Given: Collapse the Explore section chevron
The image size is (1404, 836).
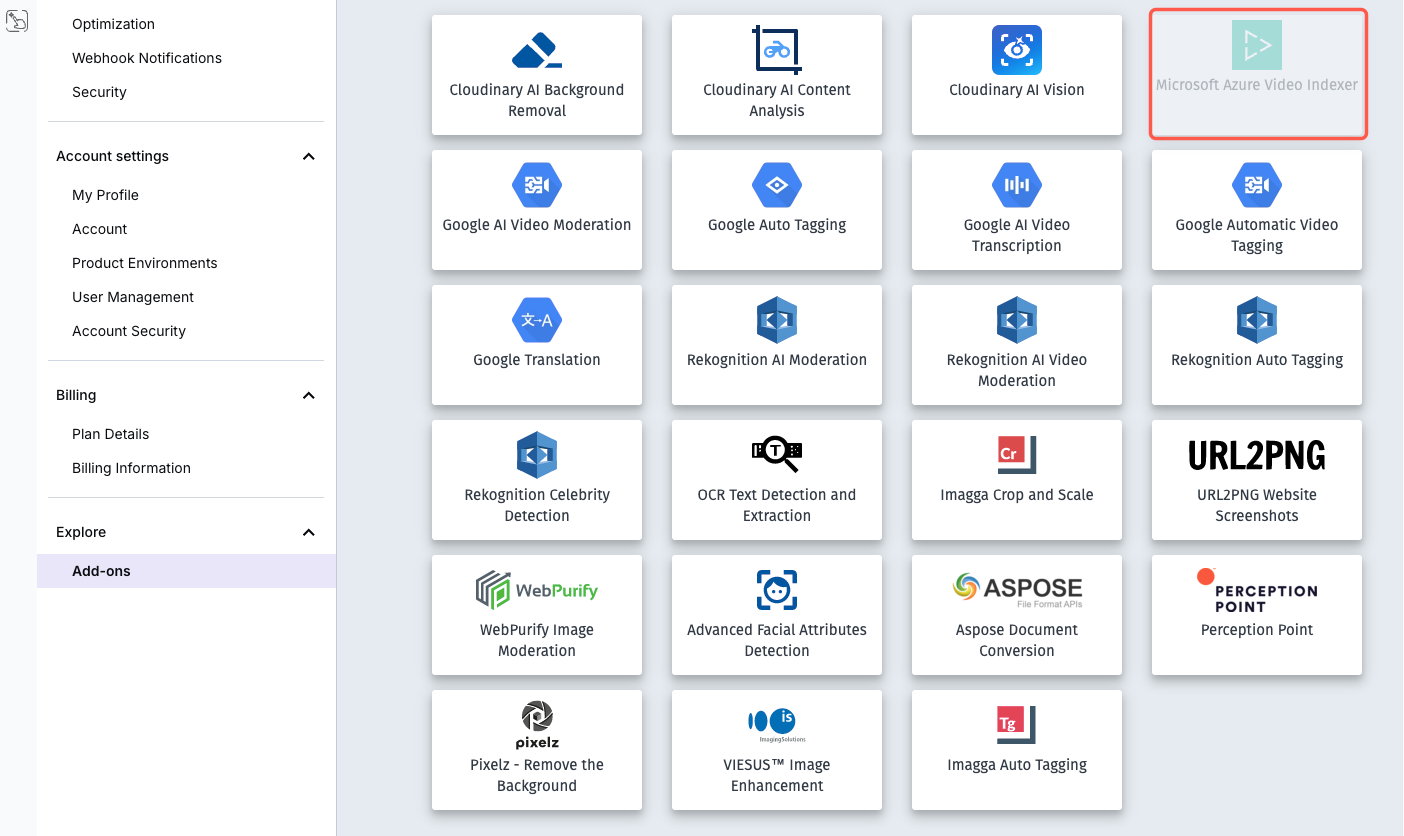Looking at the screenshot, I should (309, 532).
